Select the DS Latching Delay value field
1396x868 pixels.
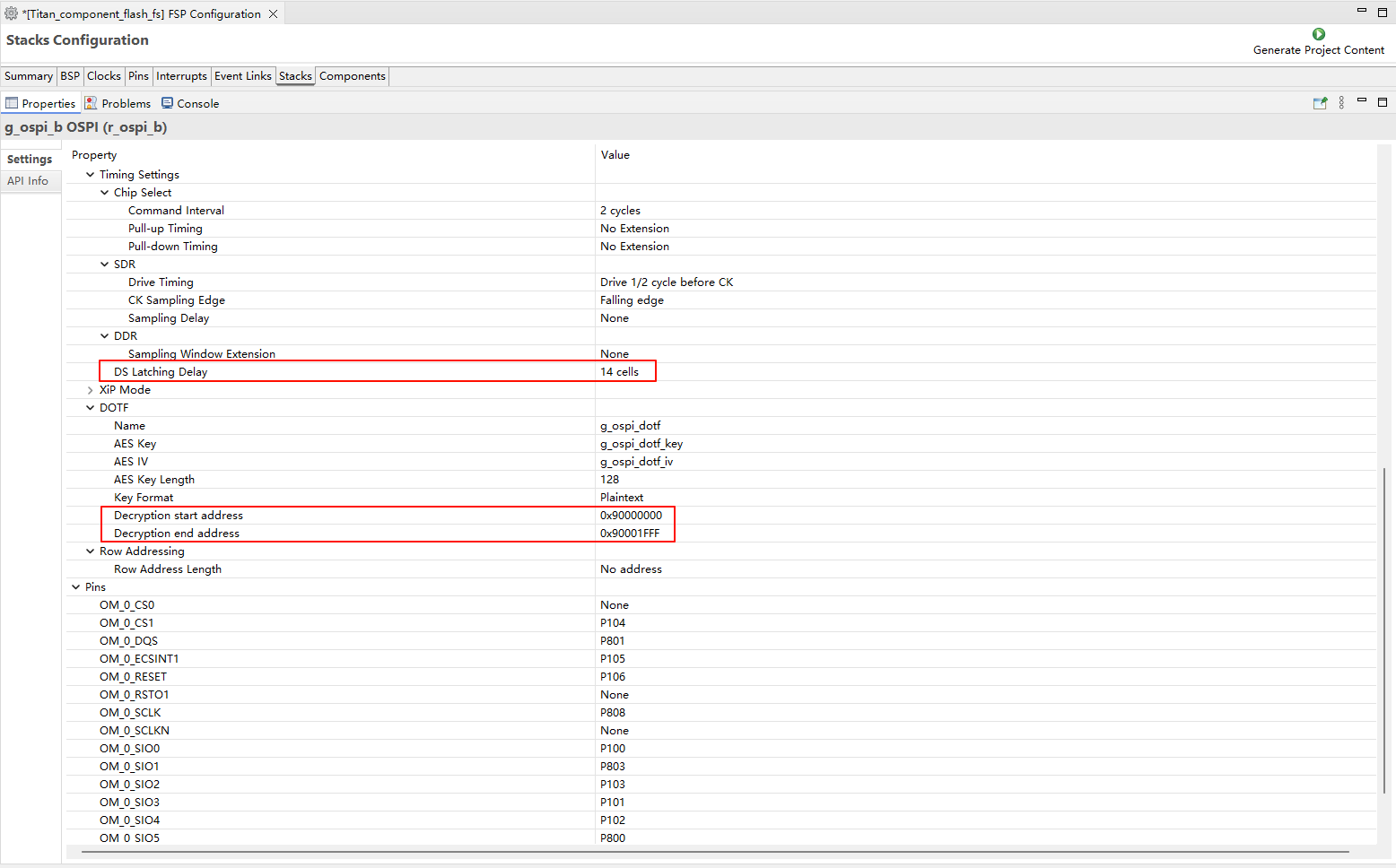pyautogui.click(x=619, y=372)
